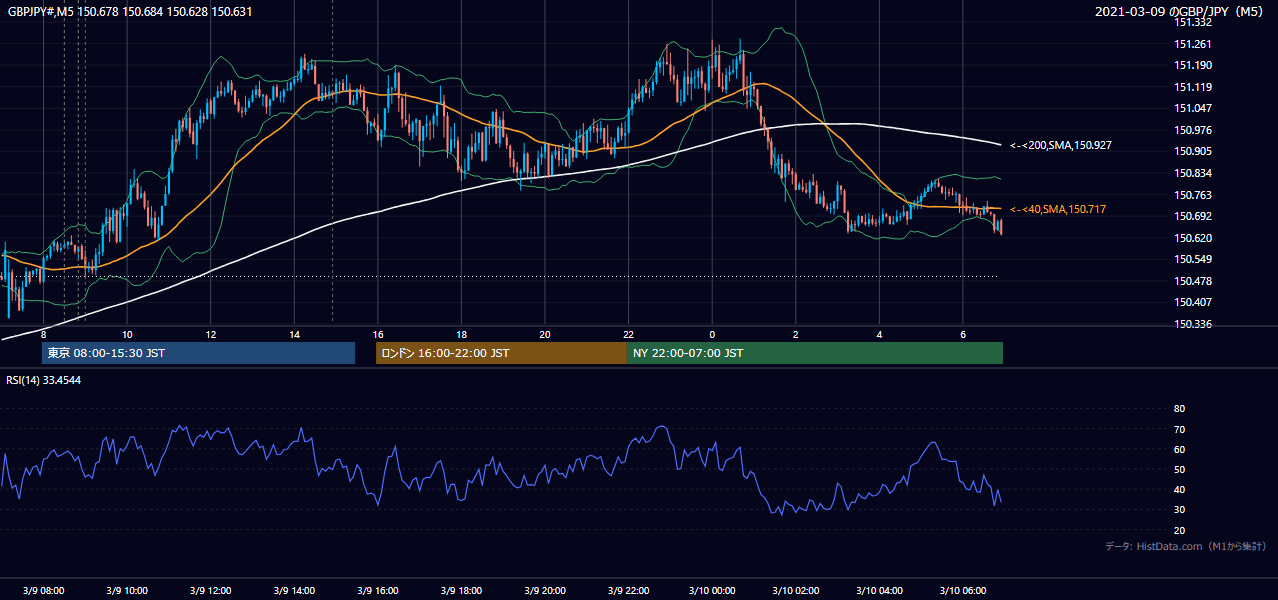Click the NY 22:00-07:00 JST session bar
This screenshot has height=600, width=1278.
815,353
